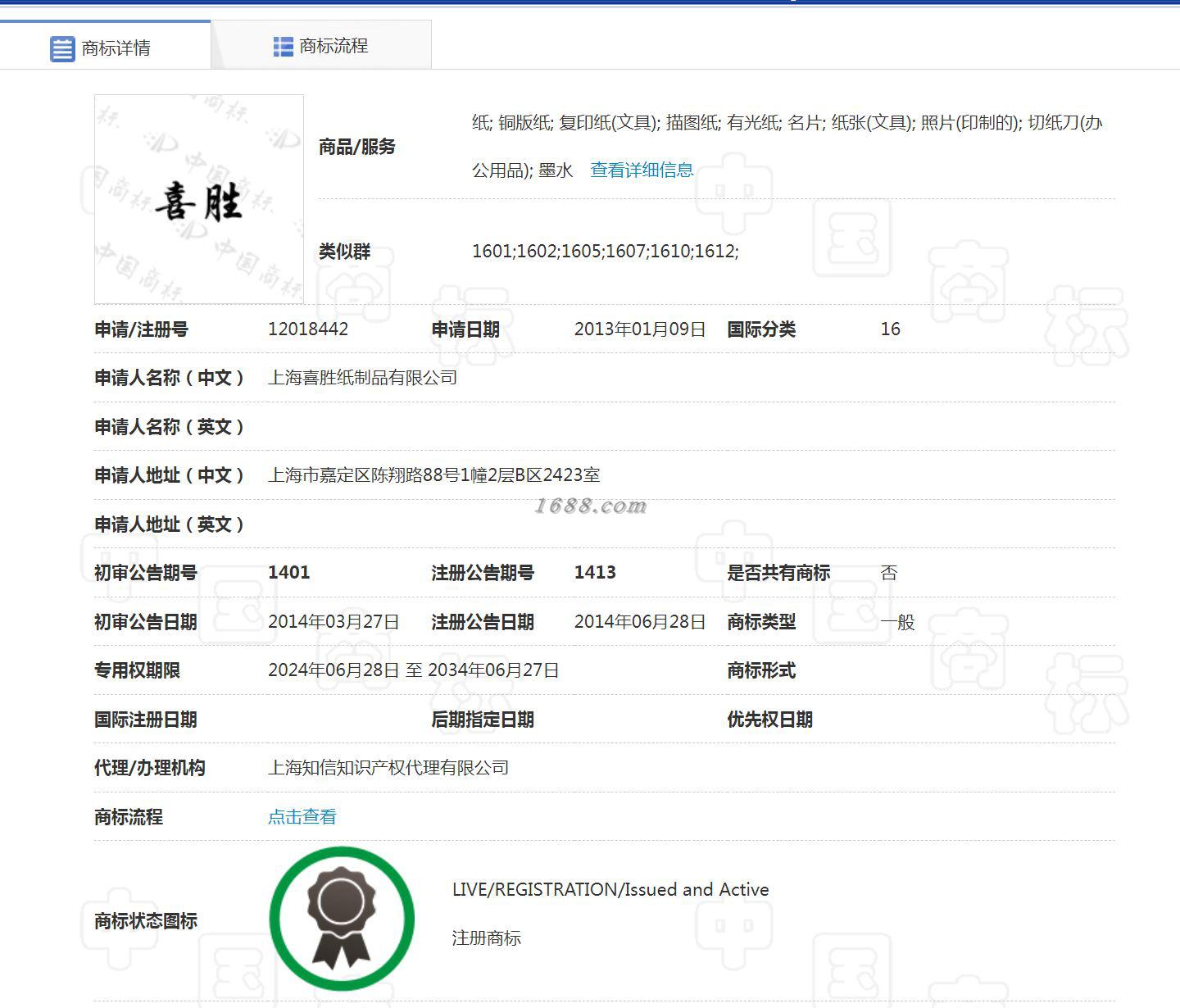Click the 代理/办理机构 label
Screen dimensions: 1180x1008
point(150,768)
